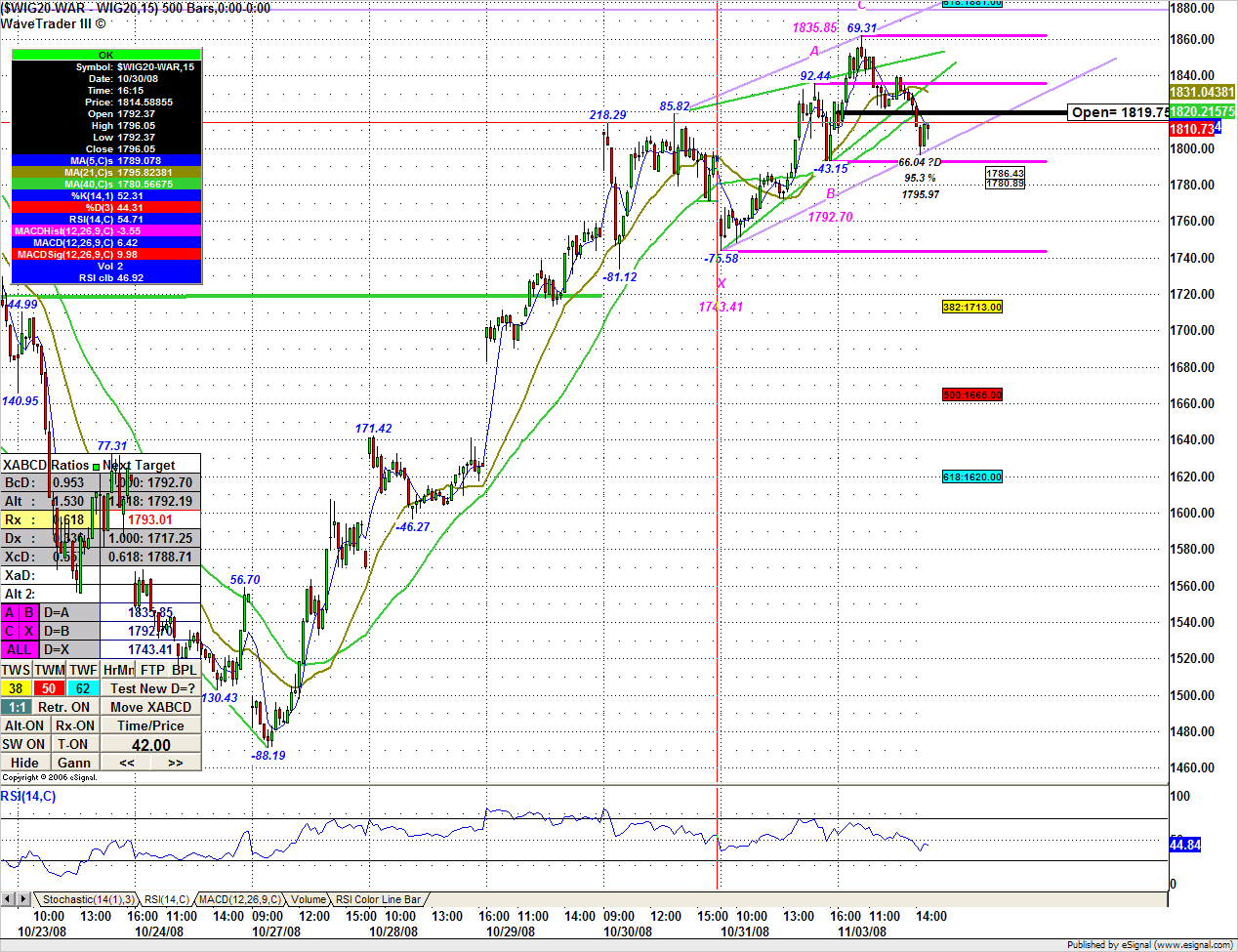Viewport: 1238px width, 952px height.
Task: Click the green square beside XABCD Ratios
Action: [x=96, y=467]
